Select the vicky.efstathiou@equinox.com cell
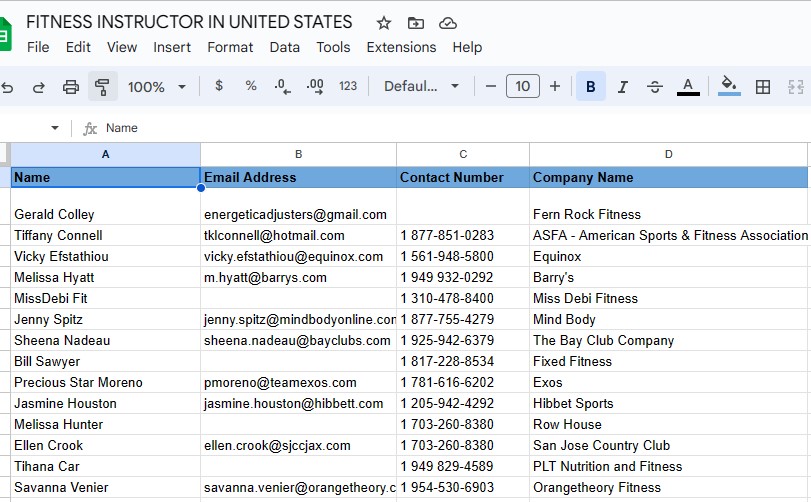The image size is (811, 502). (298, 256)
